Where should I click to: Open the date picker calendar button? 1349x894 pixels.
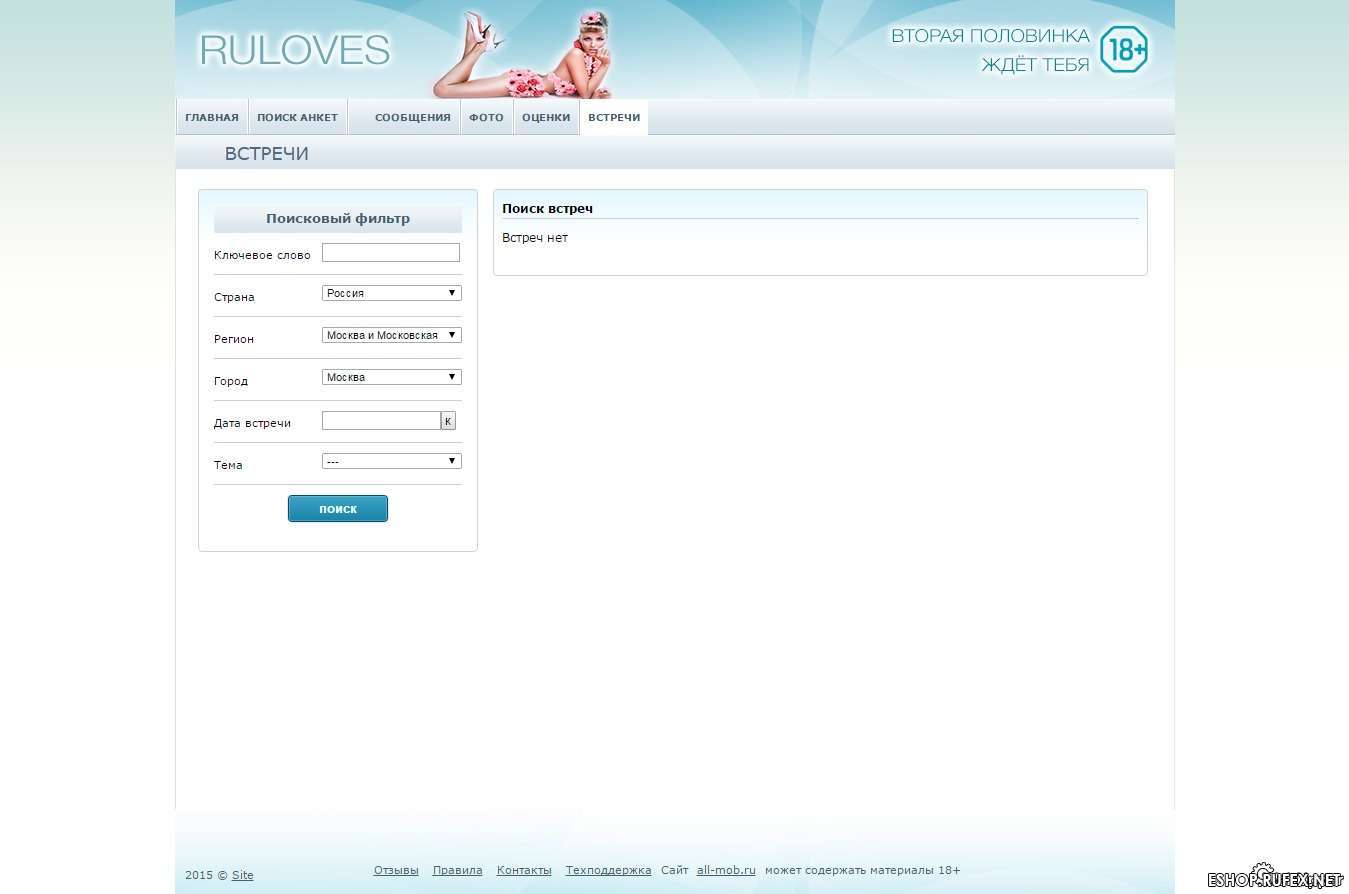coord(448,421)
